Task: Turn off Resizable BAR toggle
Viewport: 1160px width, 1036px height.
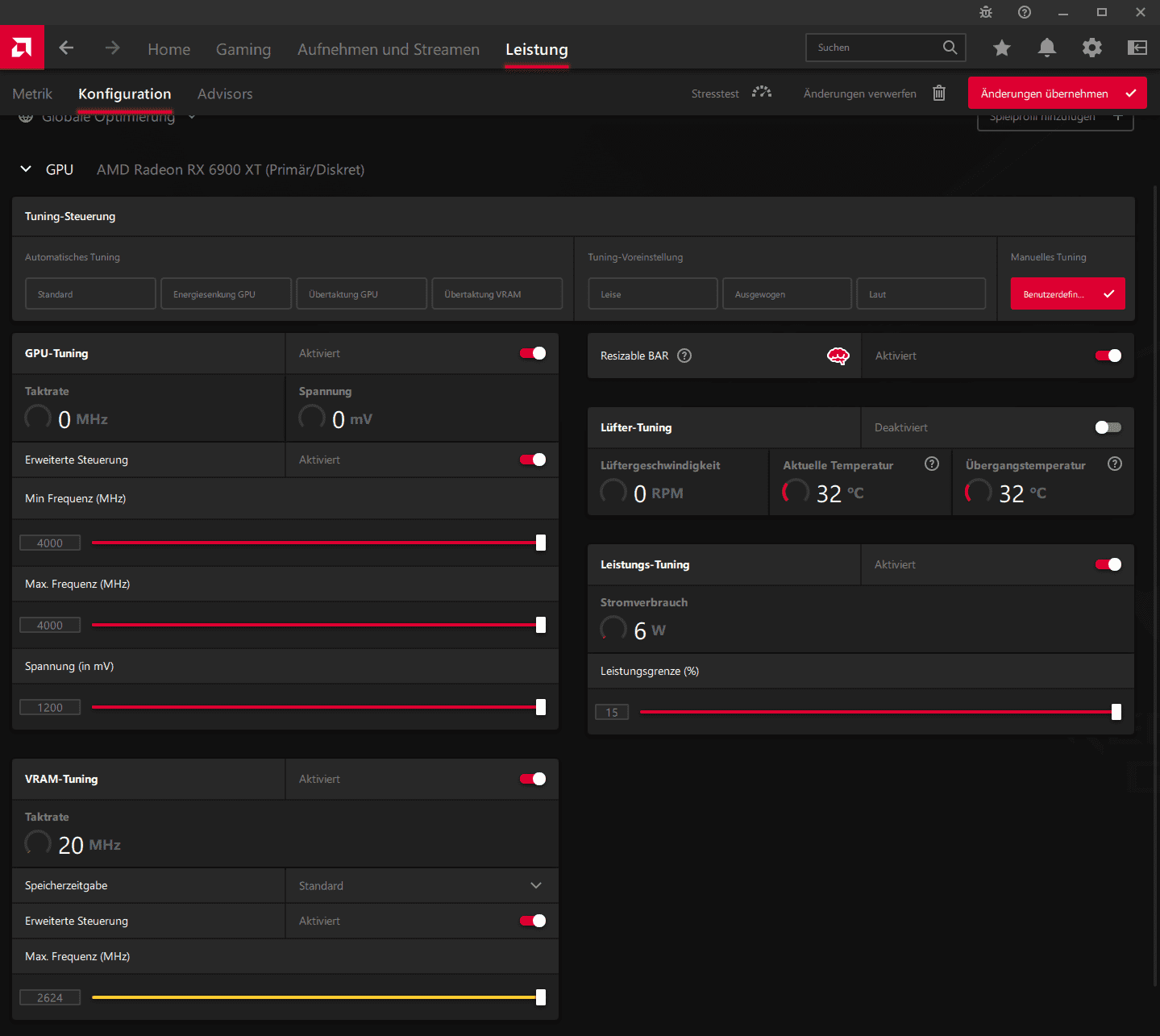Action: click(1108, 356)
